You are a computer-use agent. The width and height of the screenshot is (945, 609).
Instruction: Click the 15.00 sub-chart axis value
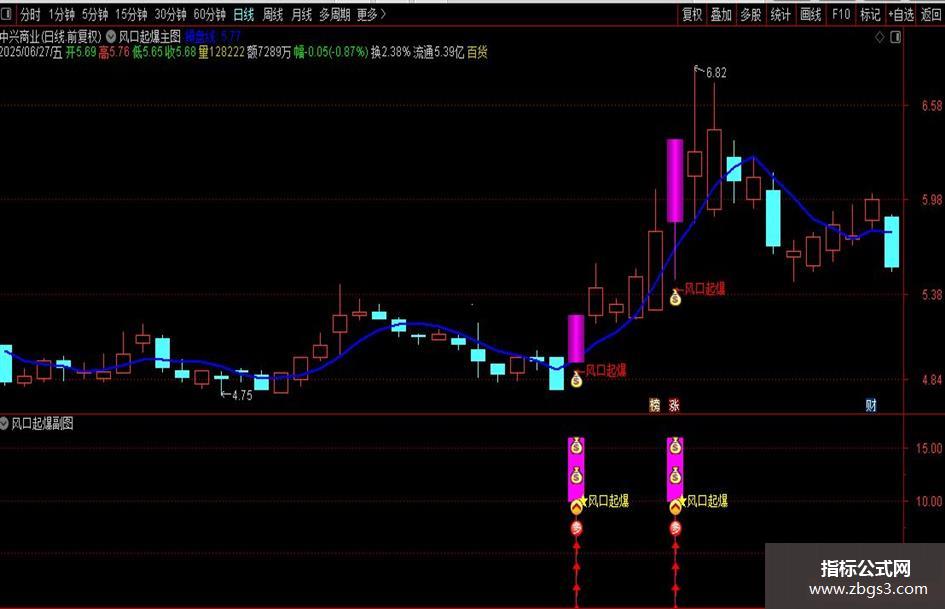(x=929, y=448)
